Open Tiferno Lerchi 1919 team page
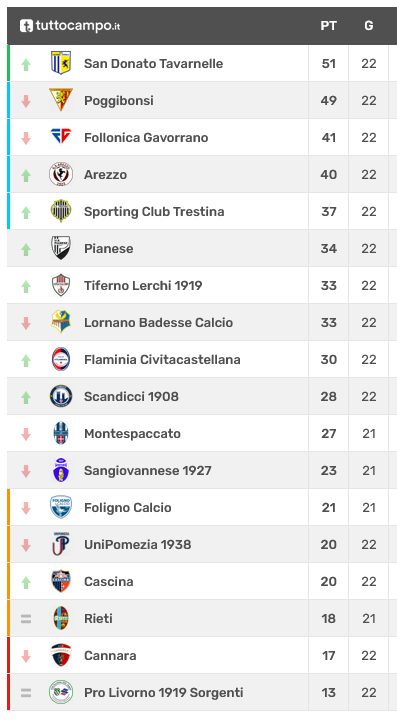The width and height of the screenshot is (397, 722). 143,285
